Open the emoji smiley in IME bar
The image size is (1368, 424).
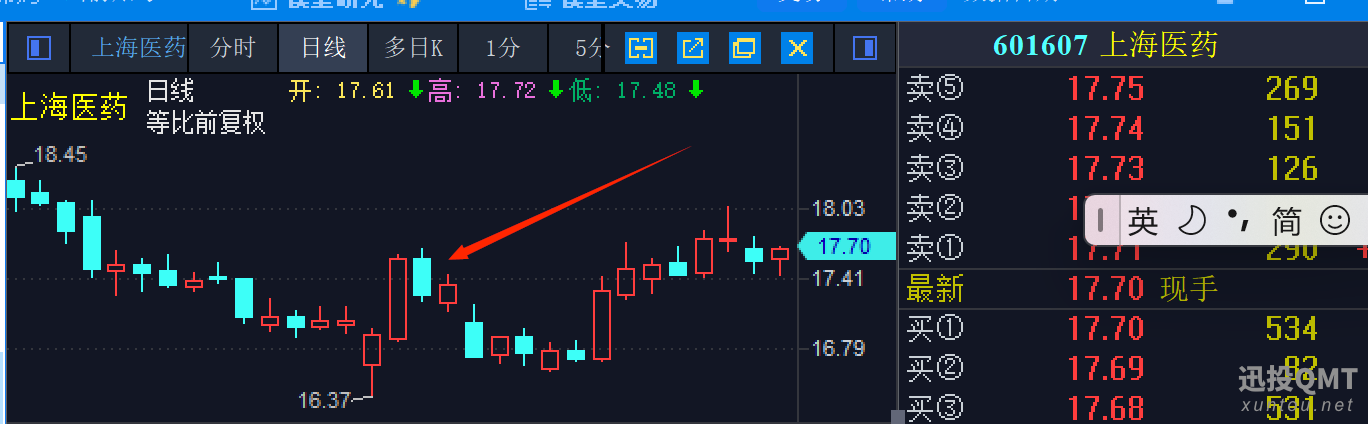pos(1335,221)
